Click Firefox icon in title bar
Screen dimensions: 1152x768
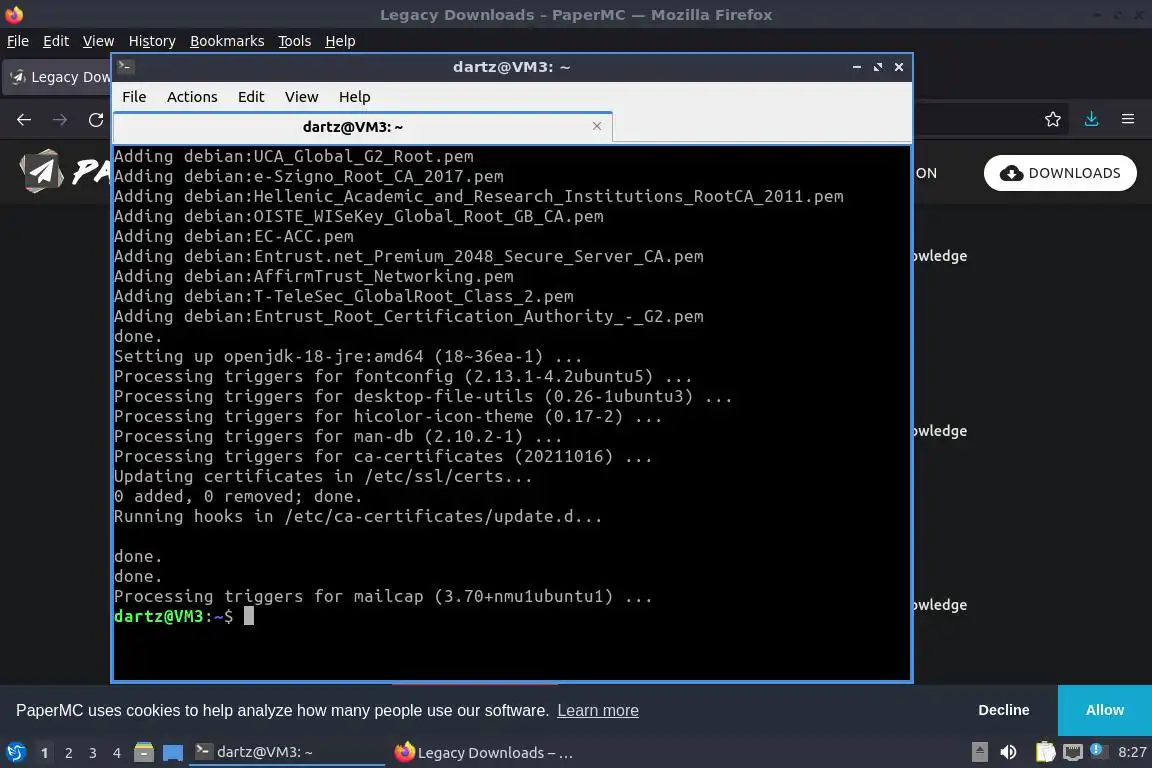[14, 14]
